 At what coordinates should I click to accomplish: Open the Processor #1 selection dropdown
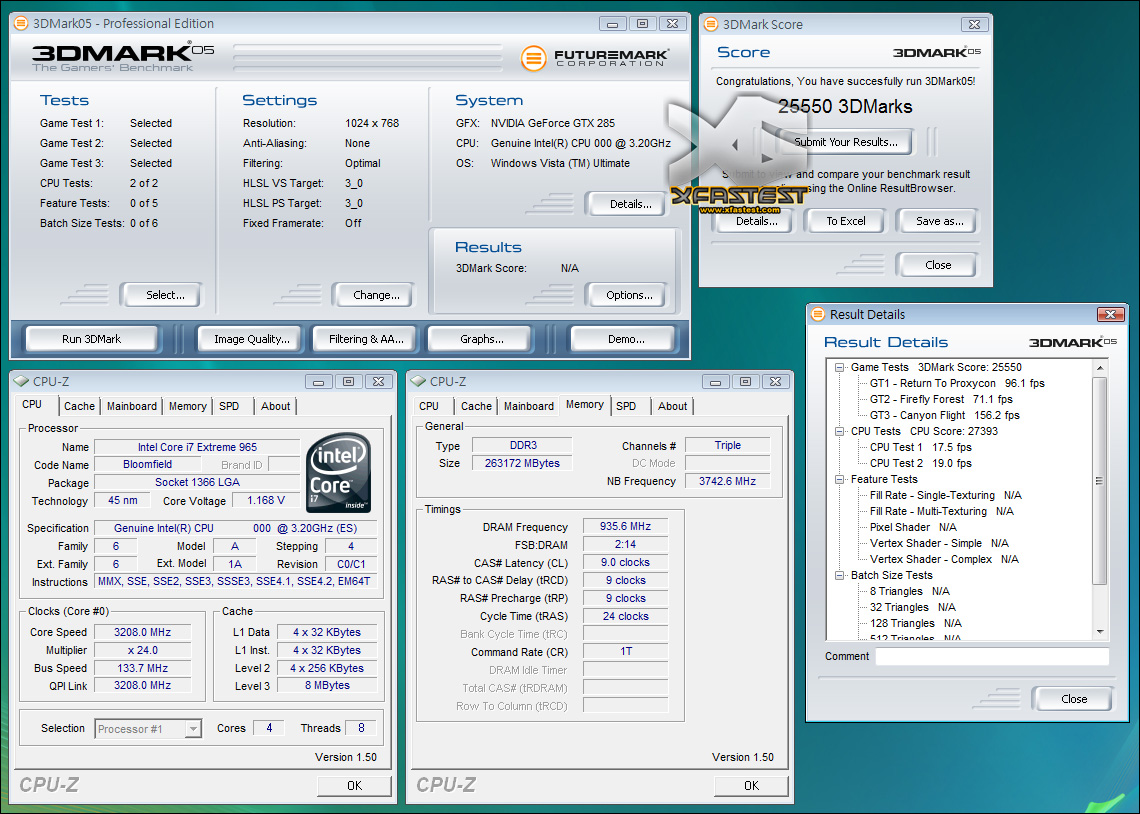pos(149,729)
